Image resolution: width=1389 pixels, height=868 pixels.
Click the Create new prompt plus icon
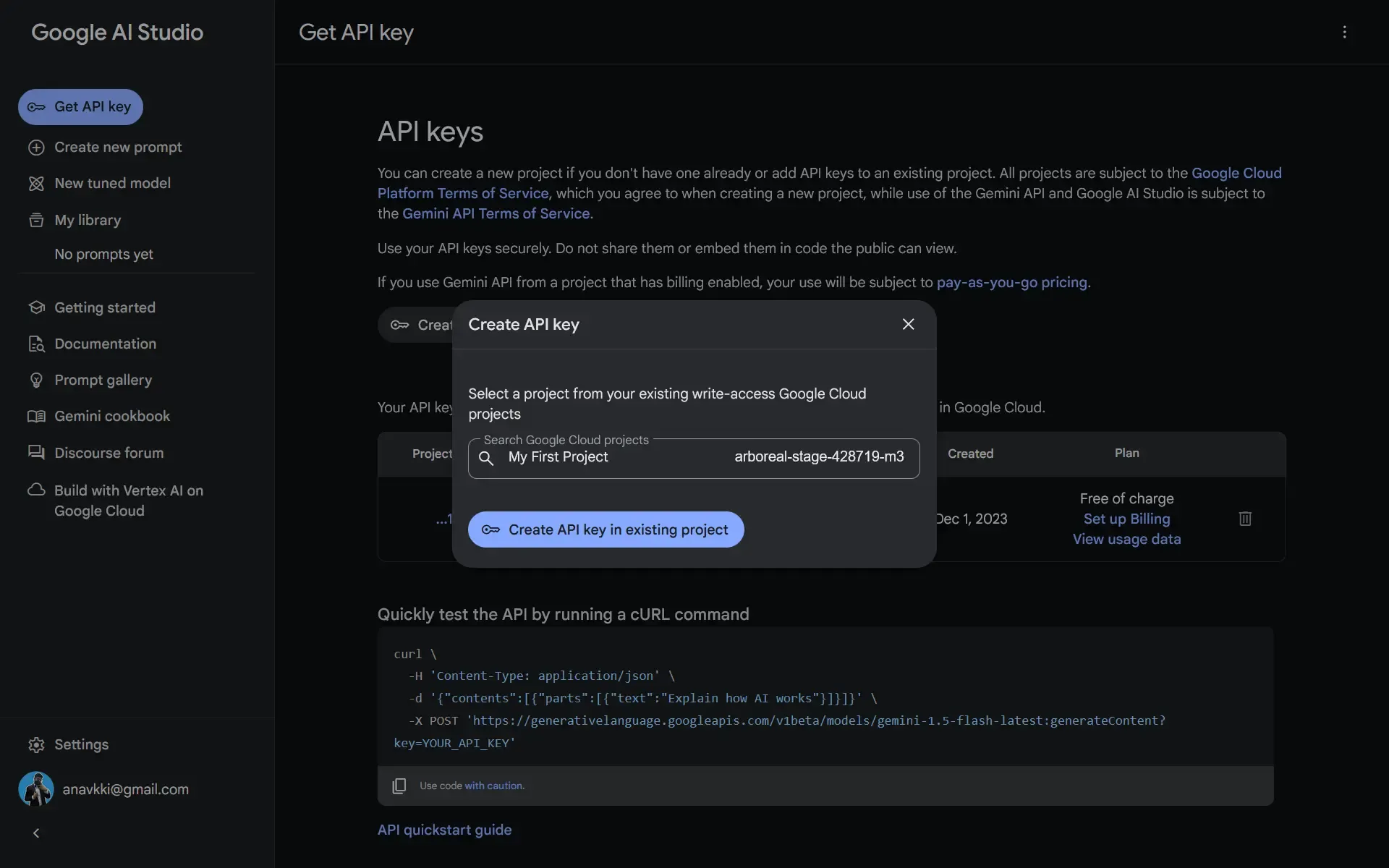click(x=37, y=148)
